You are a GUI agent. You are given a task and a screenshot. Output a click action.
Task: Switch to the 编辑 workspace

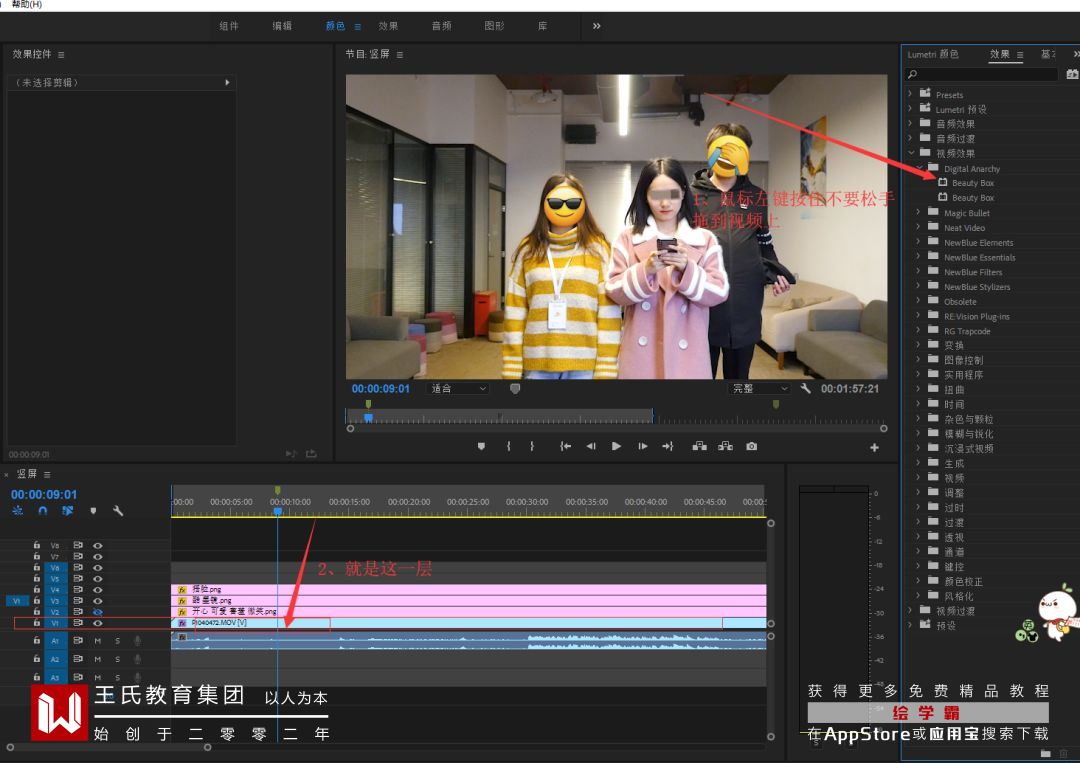tap(282, 25)
